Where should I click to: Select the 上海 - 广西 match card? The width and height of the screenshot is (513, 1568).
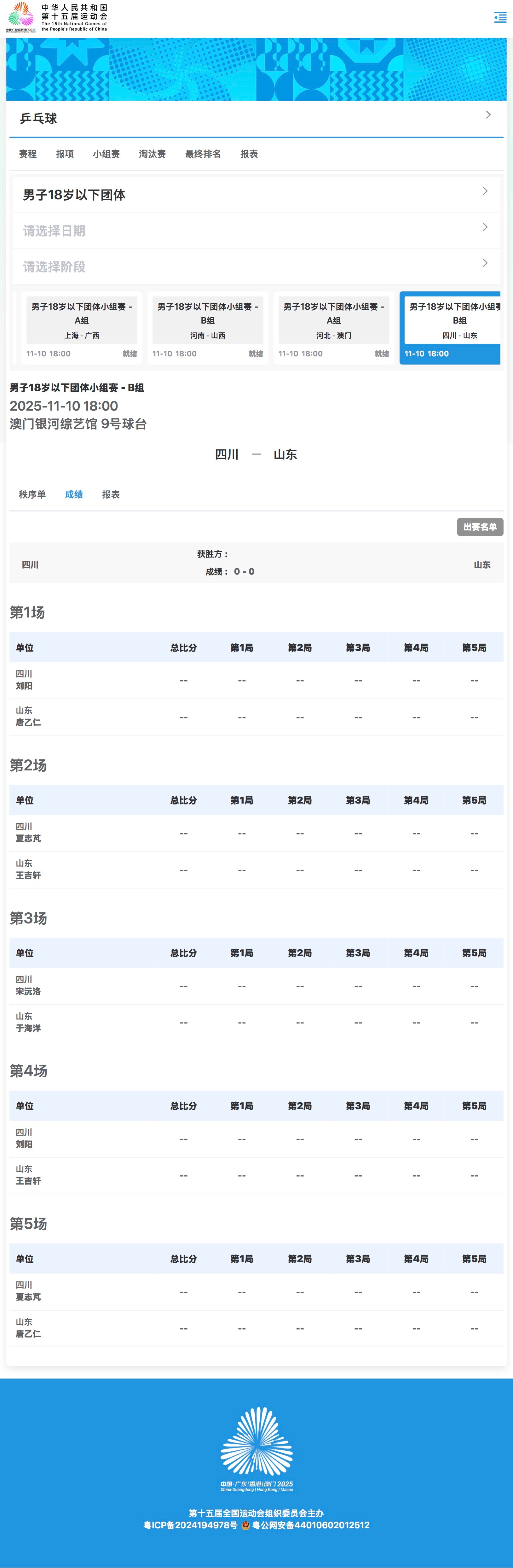(82, 327)
